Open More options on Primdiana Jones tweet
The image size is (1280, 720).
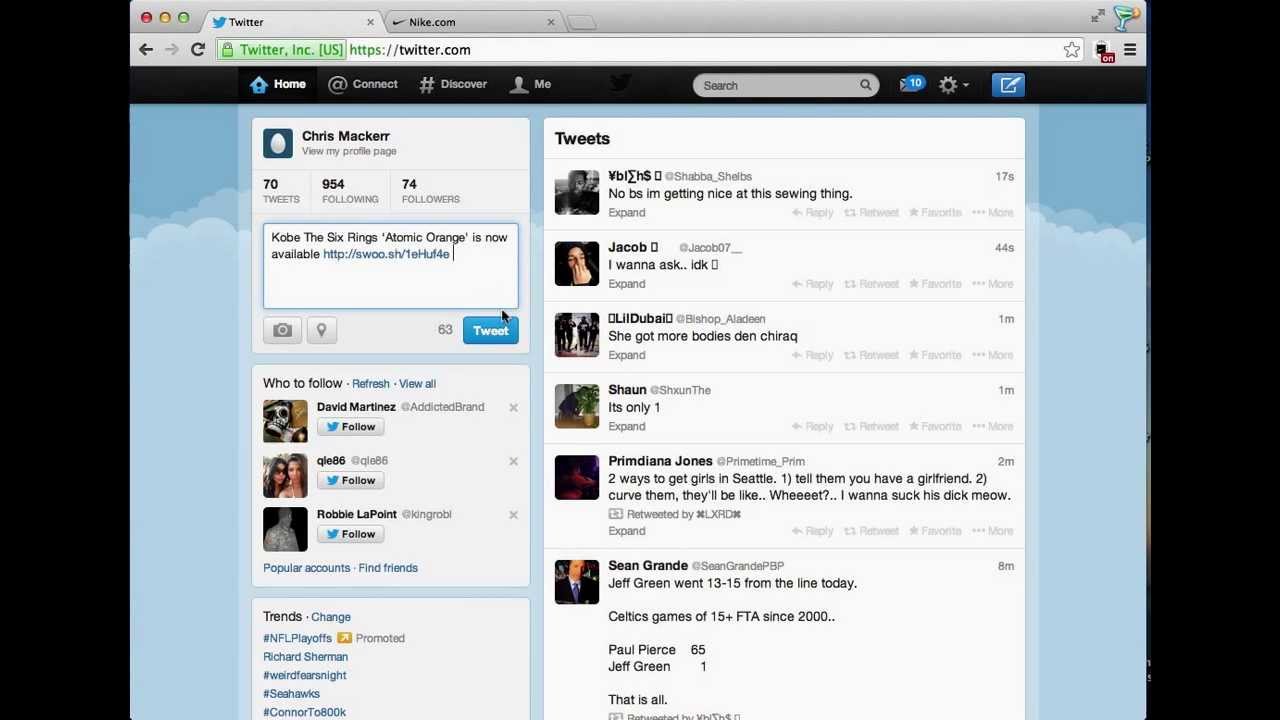pos(993,531)
